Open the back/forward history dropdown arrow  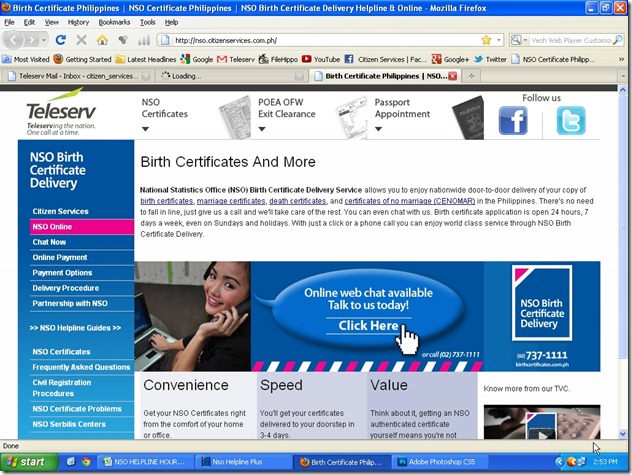click(44, 40)
